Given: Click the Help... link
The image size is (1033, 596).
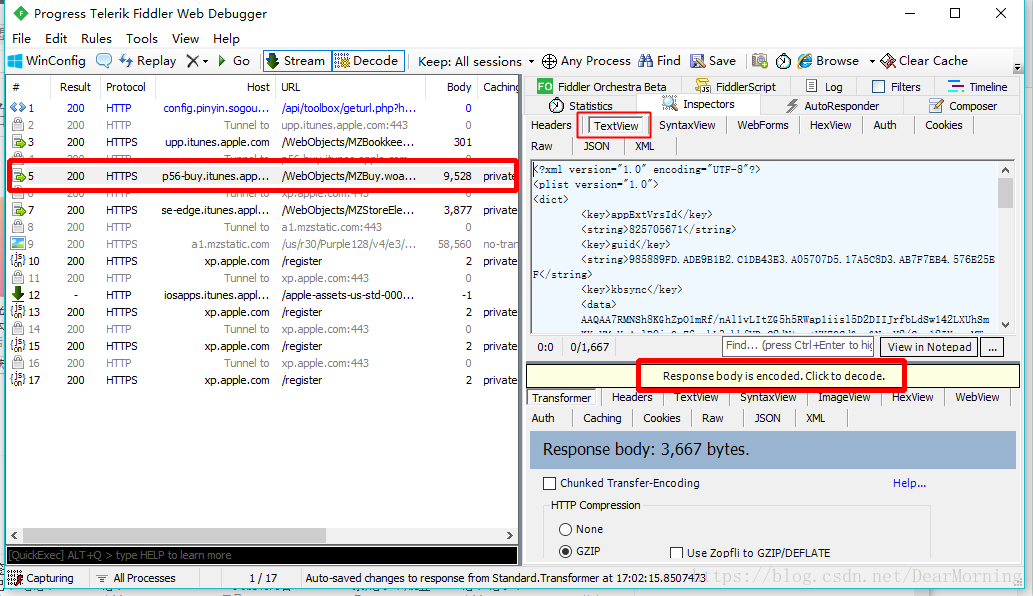Looking at the screenshot, I should coord(909,483).
